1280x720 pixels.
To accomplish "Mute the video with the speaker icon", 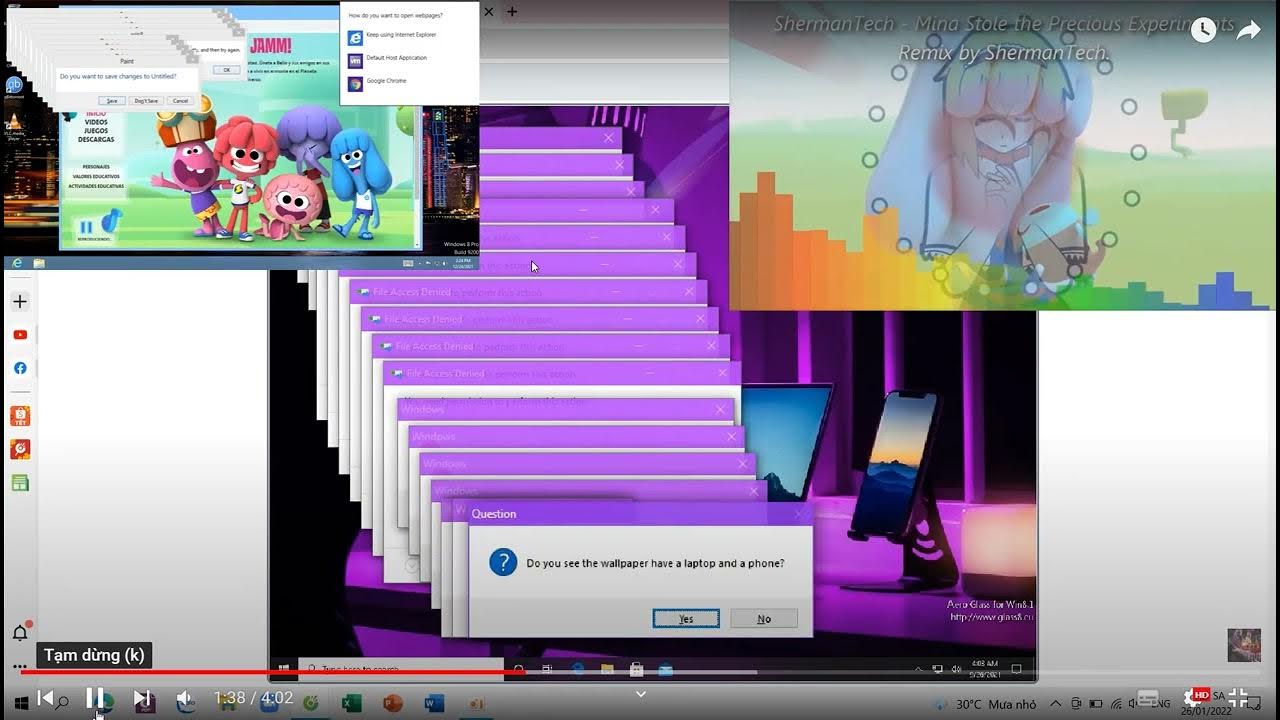I will (185, 699).
